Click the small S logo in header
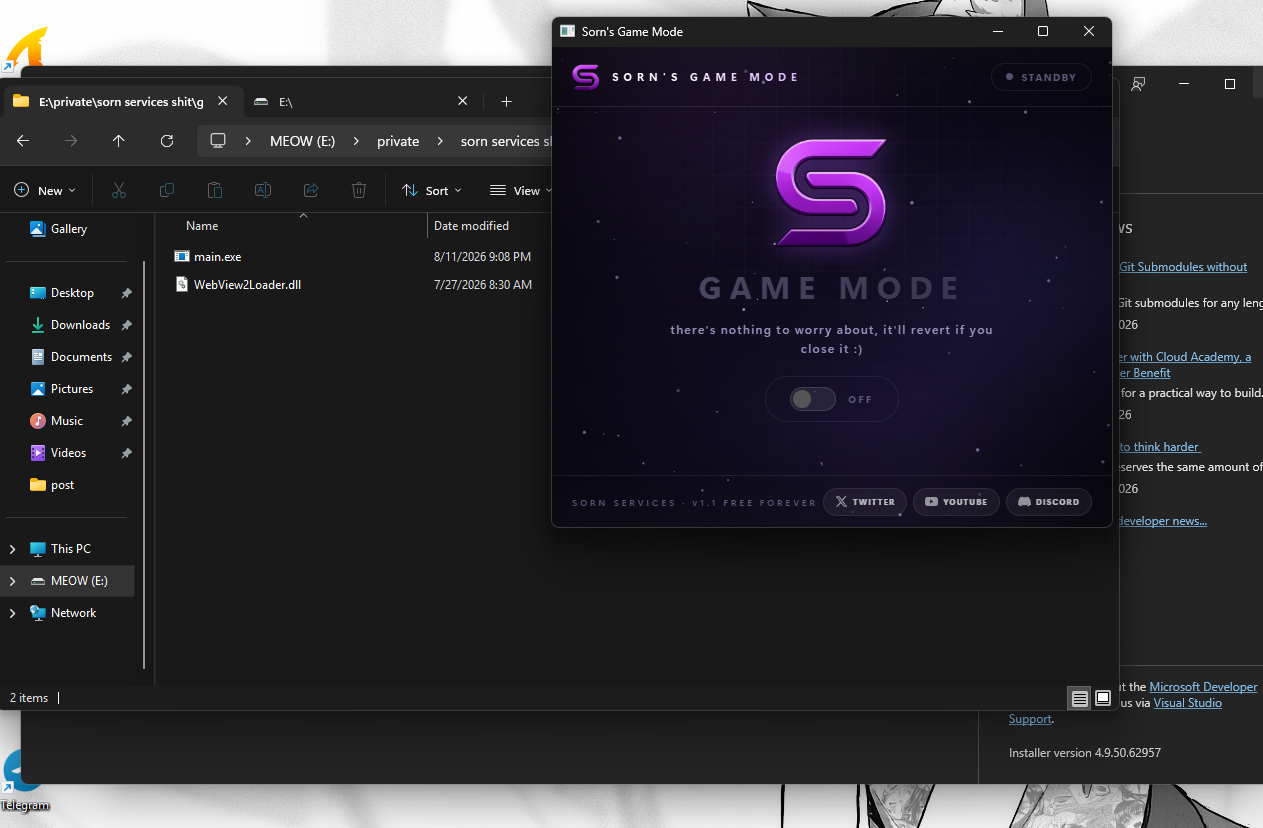 point(586,77)
